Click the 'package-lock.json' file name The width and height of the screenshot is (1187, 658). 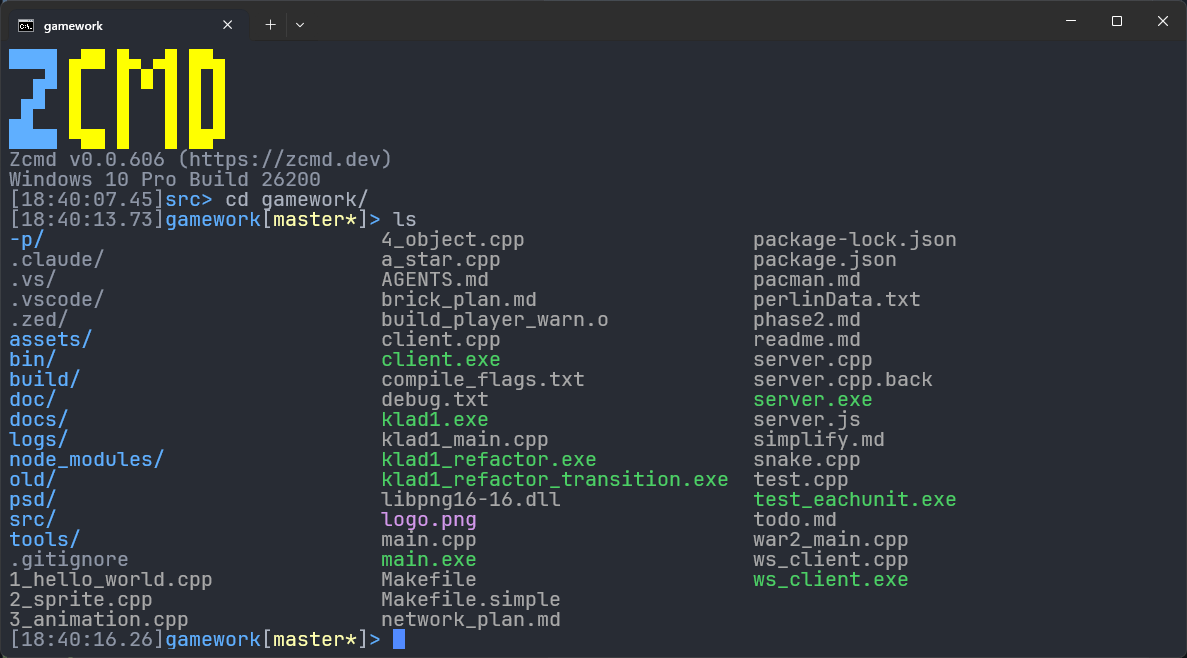(x=855, y=240)
